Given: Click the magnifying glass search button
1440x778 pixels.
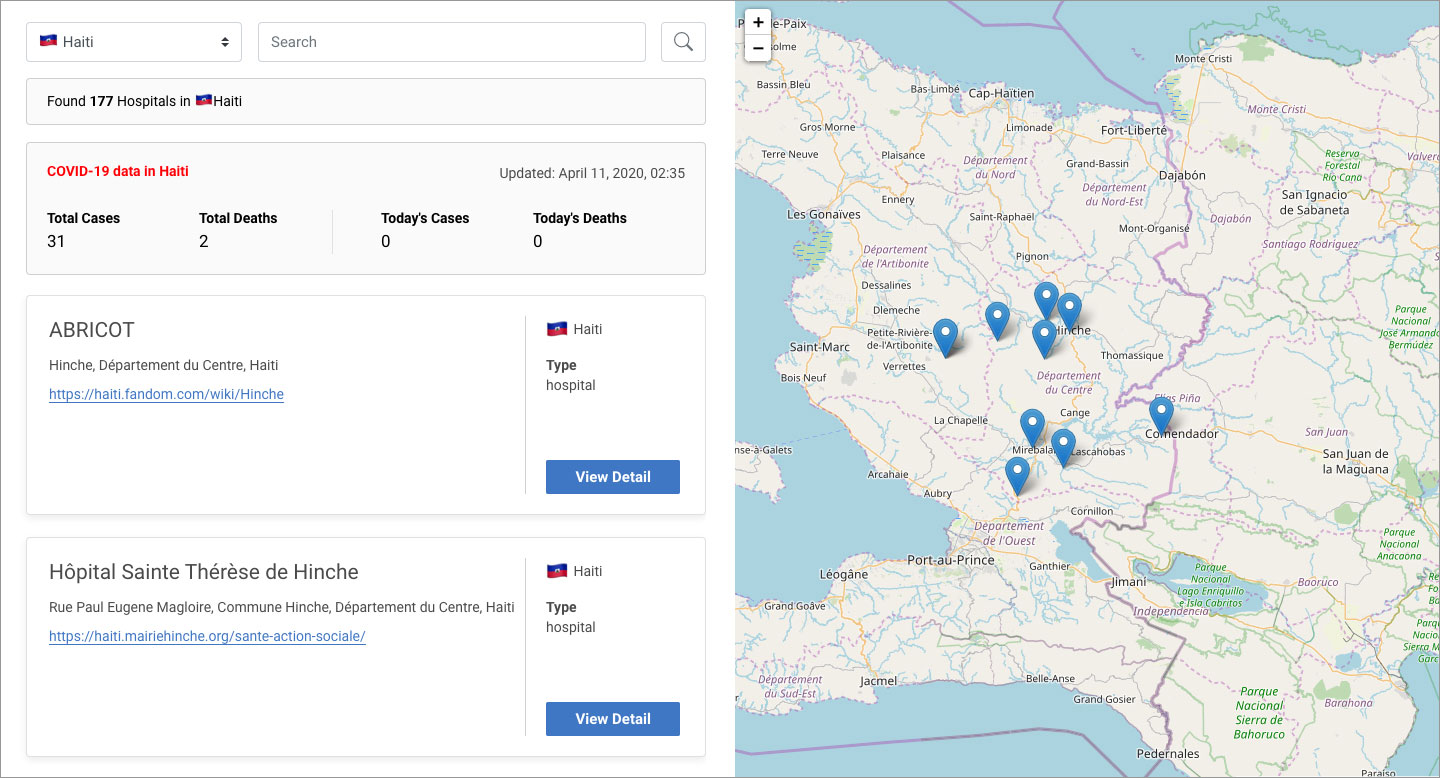Looking at the screenshot, I should [683, 42].
